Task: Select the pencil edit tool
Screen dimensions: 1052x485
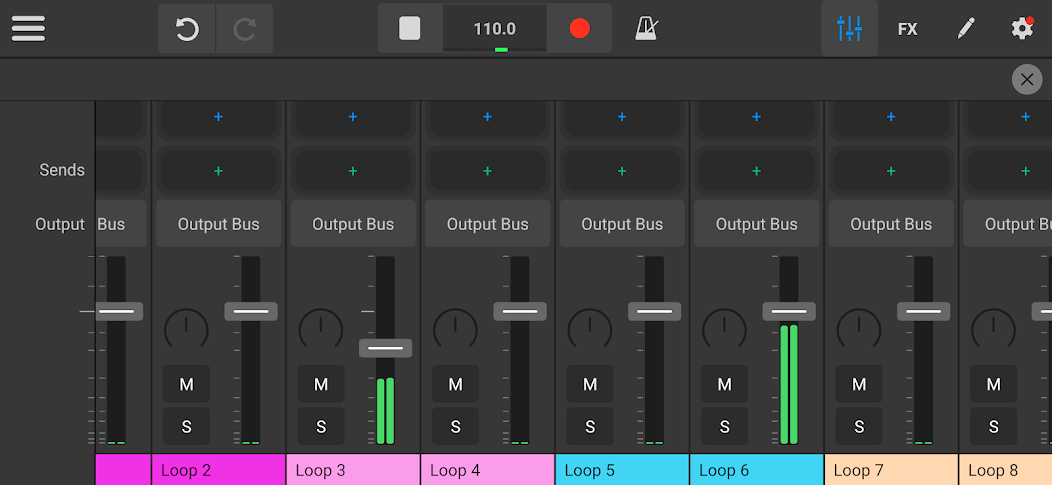Action: (965, 28)
